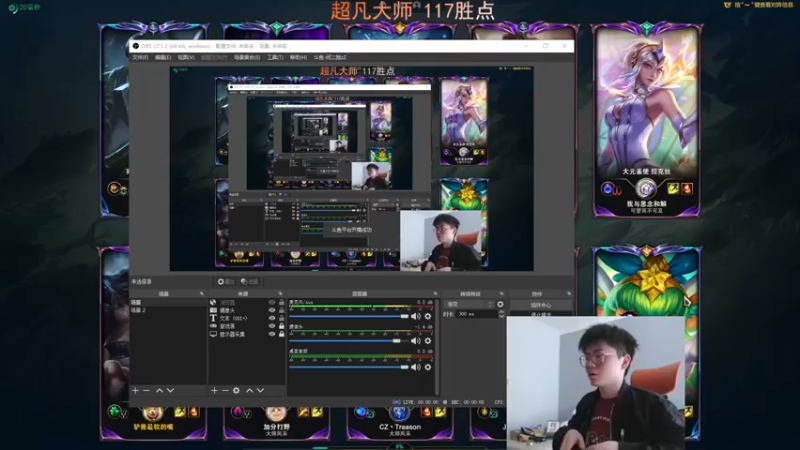Screen dimensions: 800x450
Task: Toggle the lock on the 文本 (GDI+) source
Action: (x=281, y=318)
